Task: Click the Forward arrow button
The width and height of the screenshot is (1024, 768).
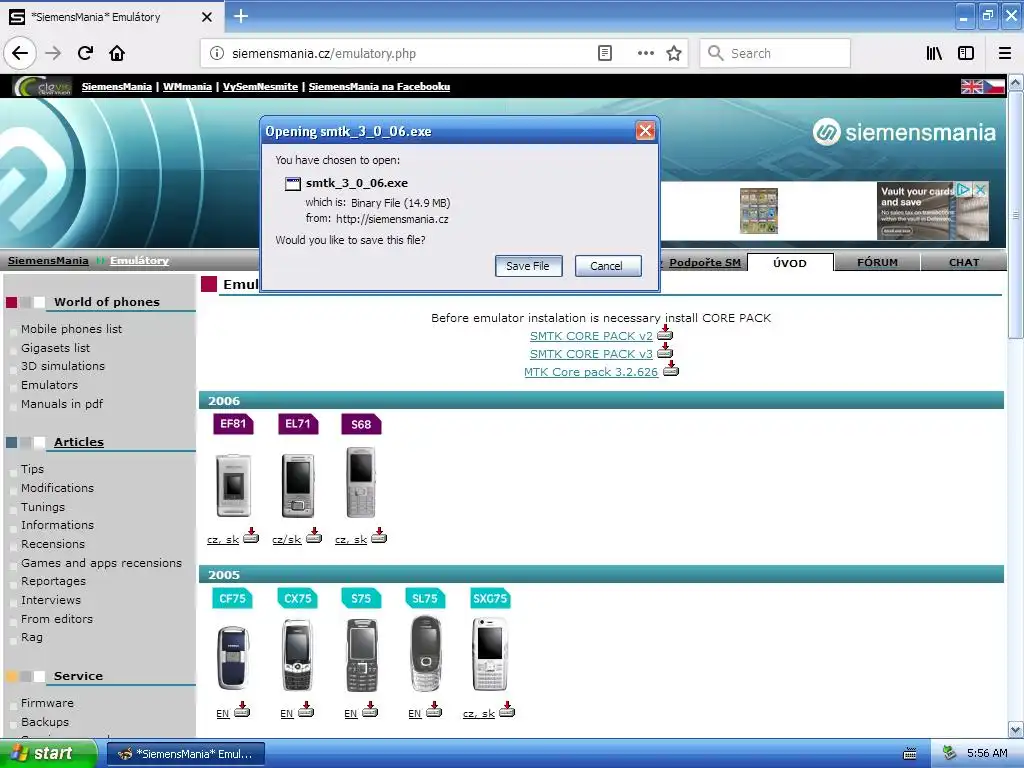Action: coord(53,54)
